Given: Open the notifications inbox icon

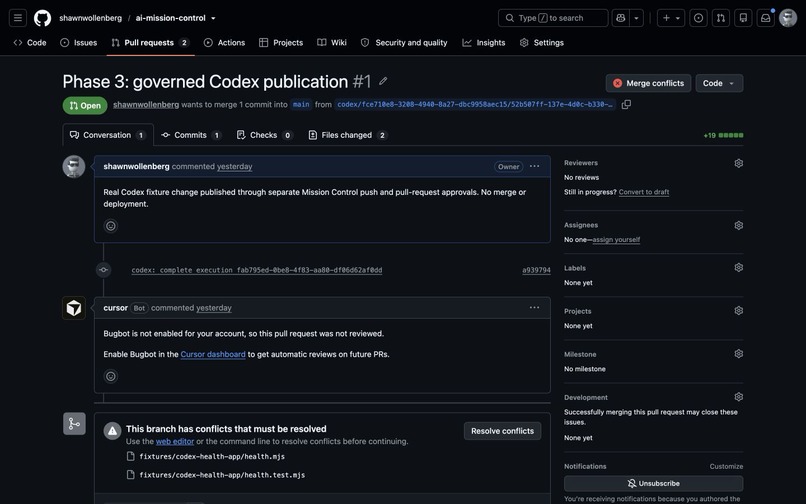Looking at the screenshot, I should [x=765, y=18].
